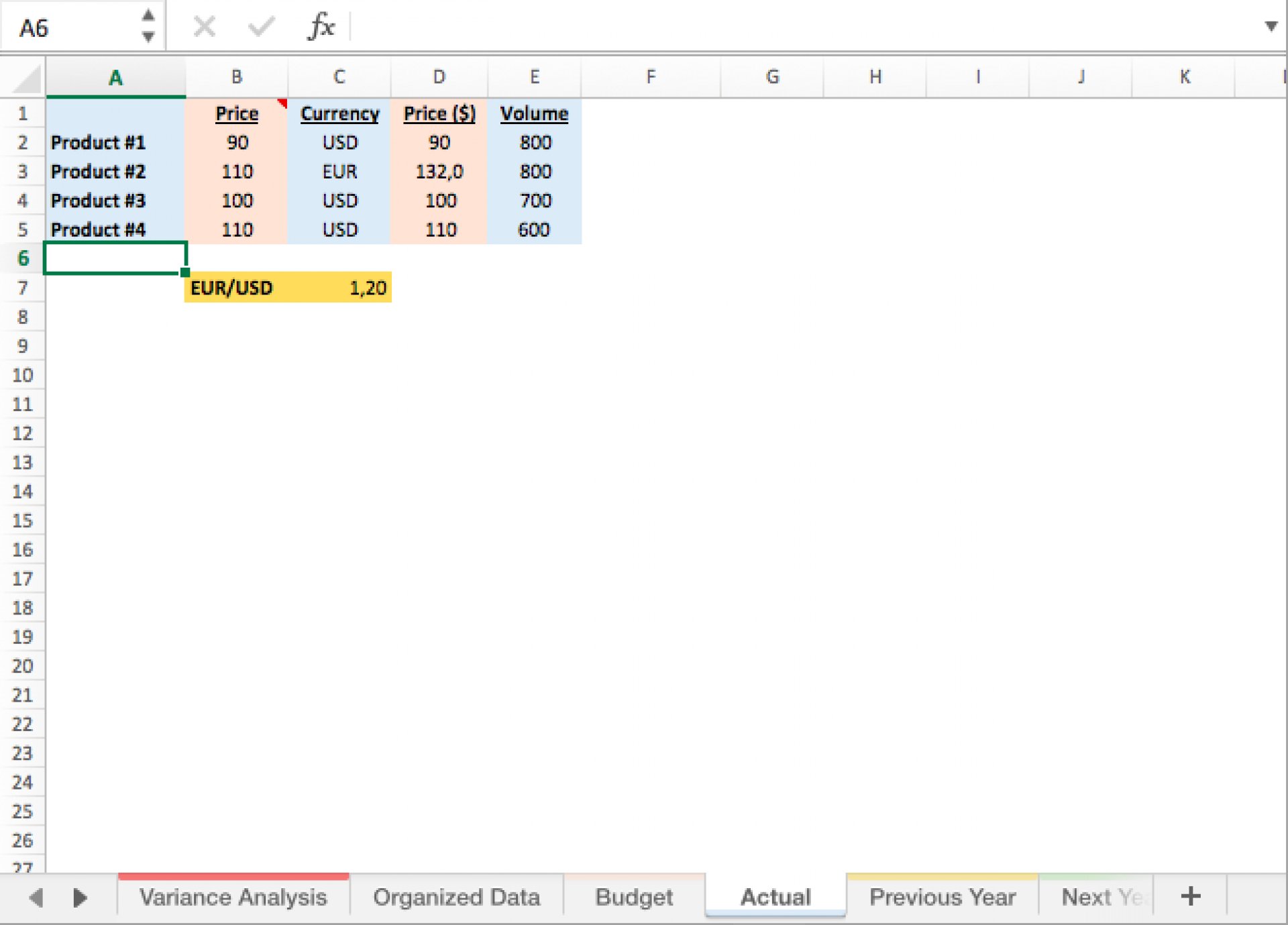Image resolution: width=1288 pixels, height=925 pixels.
Task: Select row 20 header
Action: 23,666
